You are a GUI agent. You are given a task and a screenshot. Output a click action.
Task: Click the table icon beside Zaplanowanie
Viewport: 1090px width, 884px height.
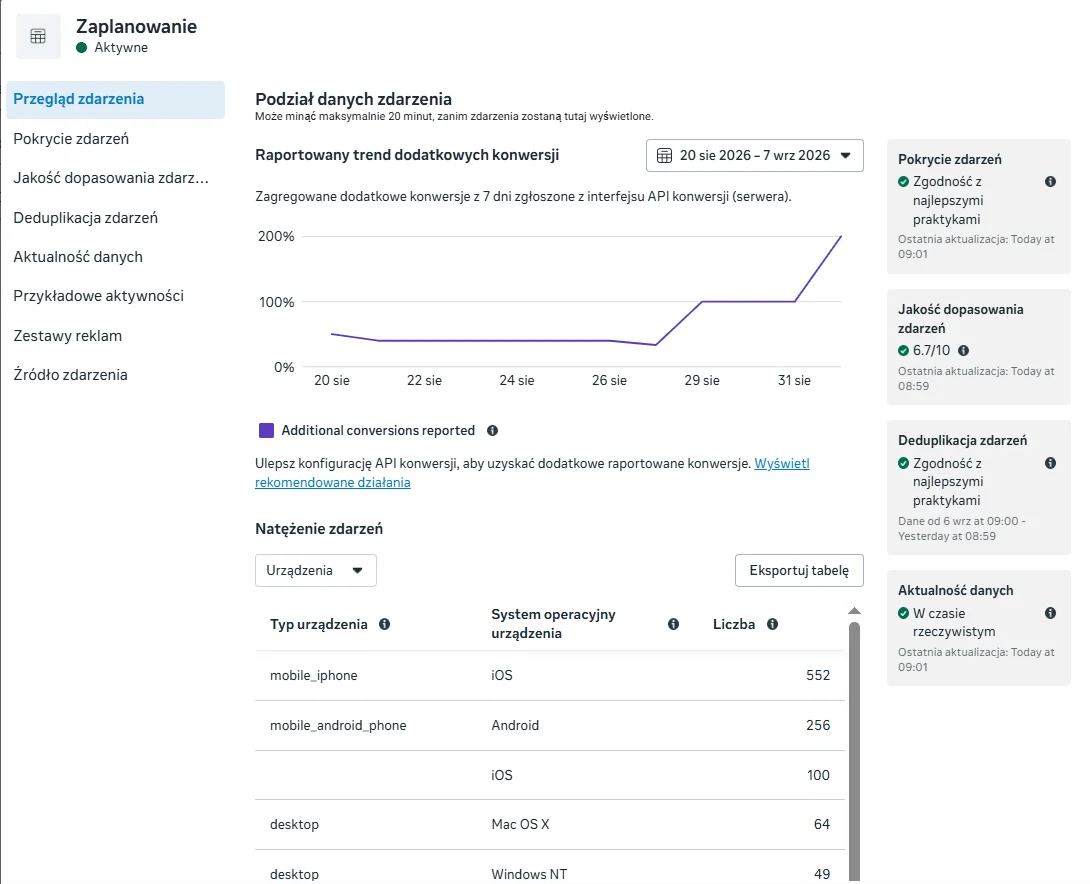coord(38,36)
